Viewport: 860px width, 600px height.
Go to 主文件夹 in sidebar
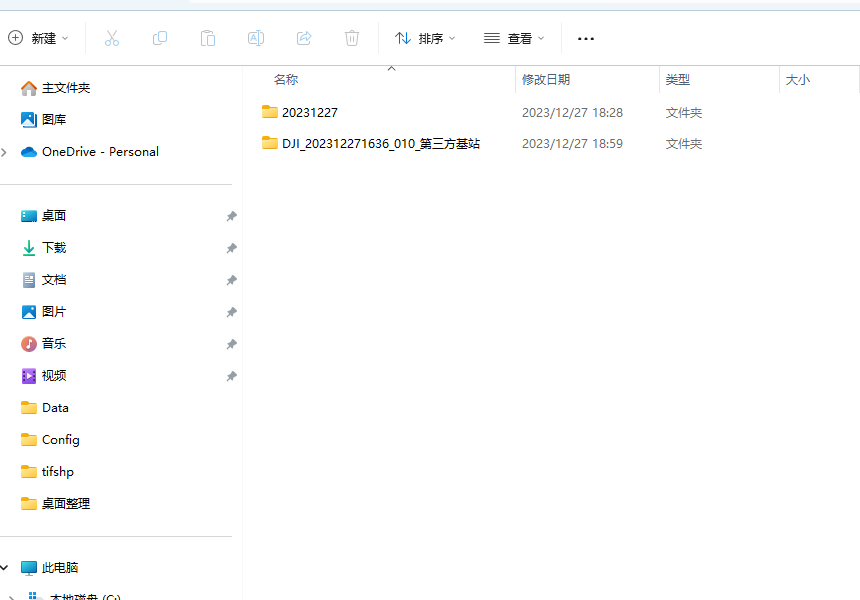(x=55, y=88)
